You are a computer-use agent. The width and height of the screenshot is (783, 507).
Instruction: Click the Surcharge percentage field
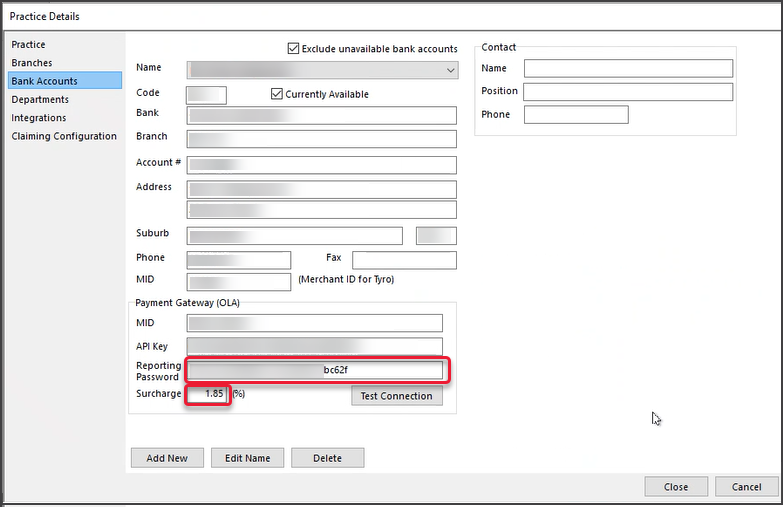[207, 394]
